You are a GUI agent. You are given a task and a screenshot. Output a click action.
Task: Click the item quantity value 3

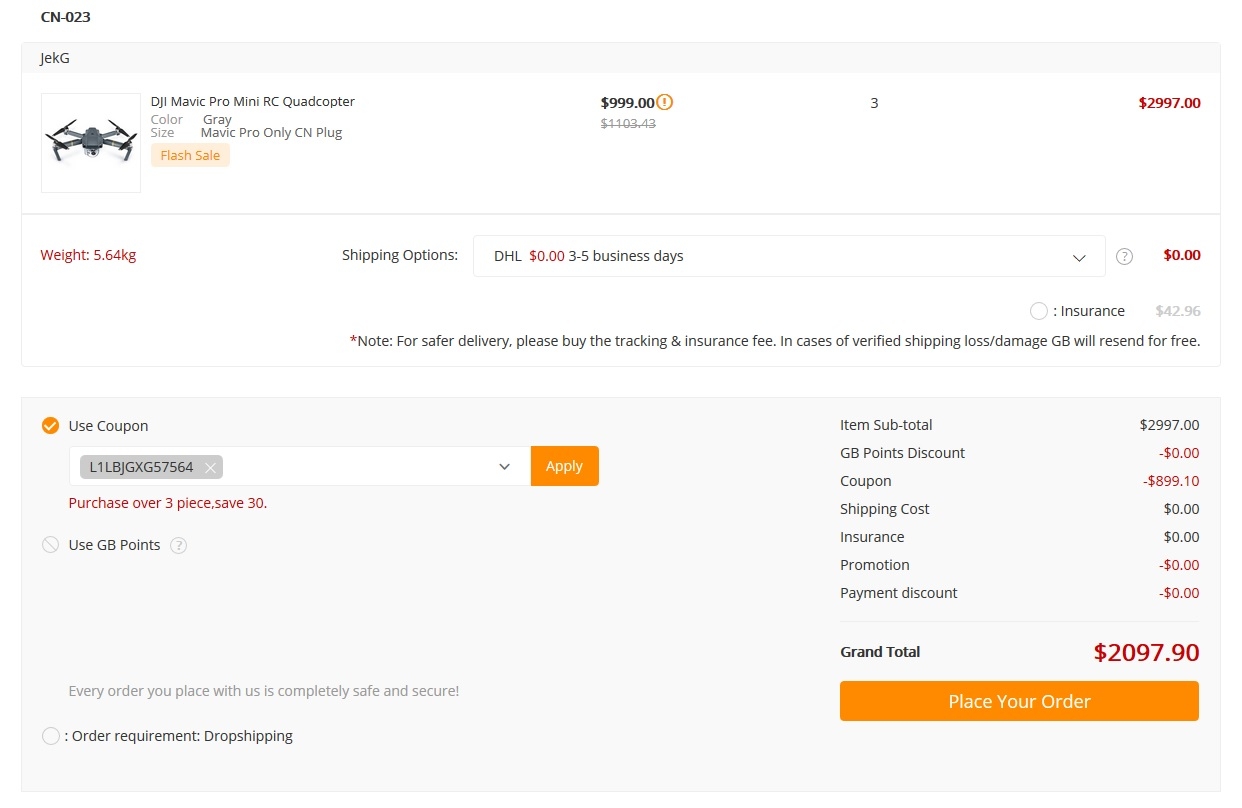pyautogui.click(x=874, y=103)
